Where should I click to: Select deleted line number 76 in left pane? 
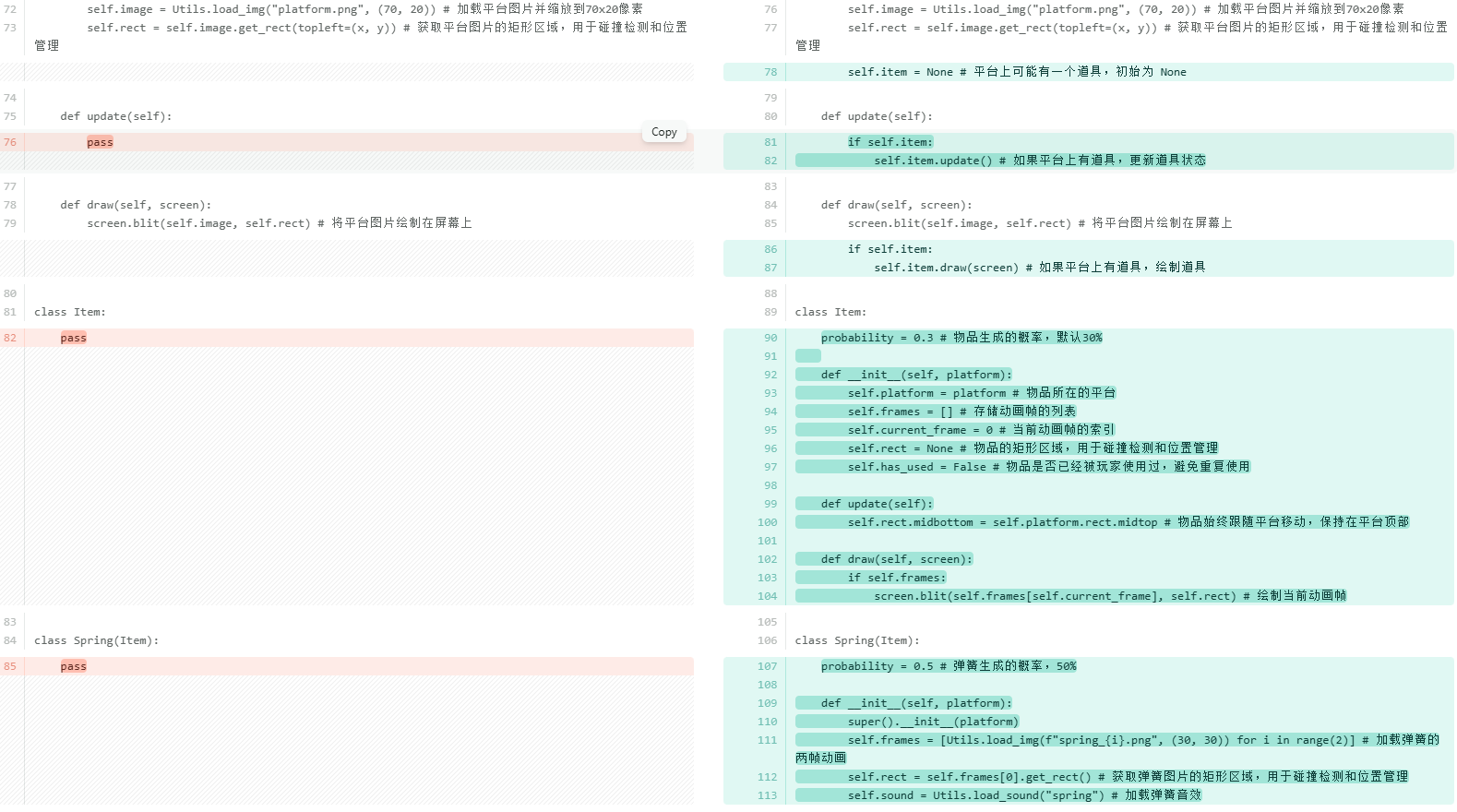(10, 142)
